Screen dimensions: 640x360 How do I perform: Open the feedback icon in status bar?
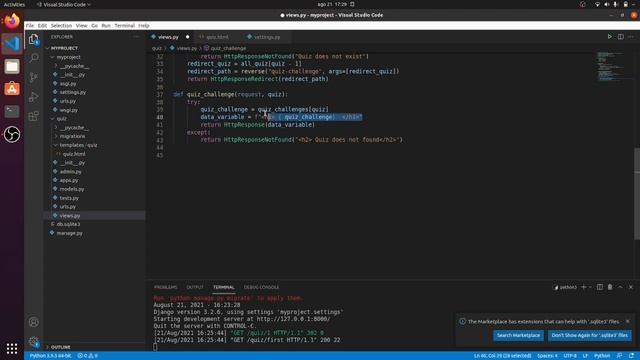[x=619, y=356]
